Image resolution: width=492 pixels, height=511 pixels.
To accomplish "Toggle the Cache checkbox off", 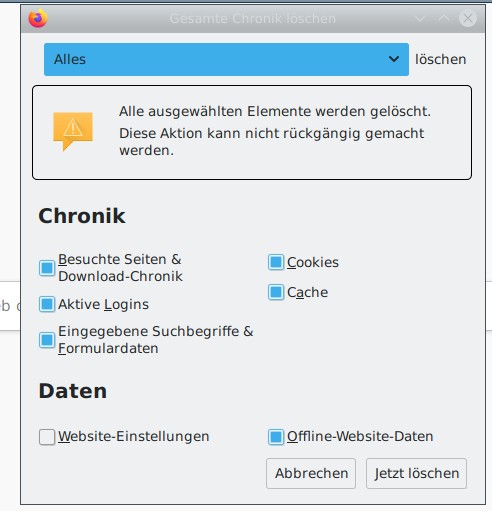I will pyautogui.click(x=276, y=292).
